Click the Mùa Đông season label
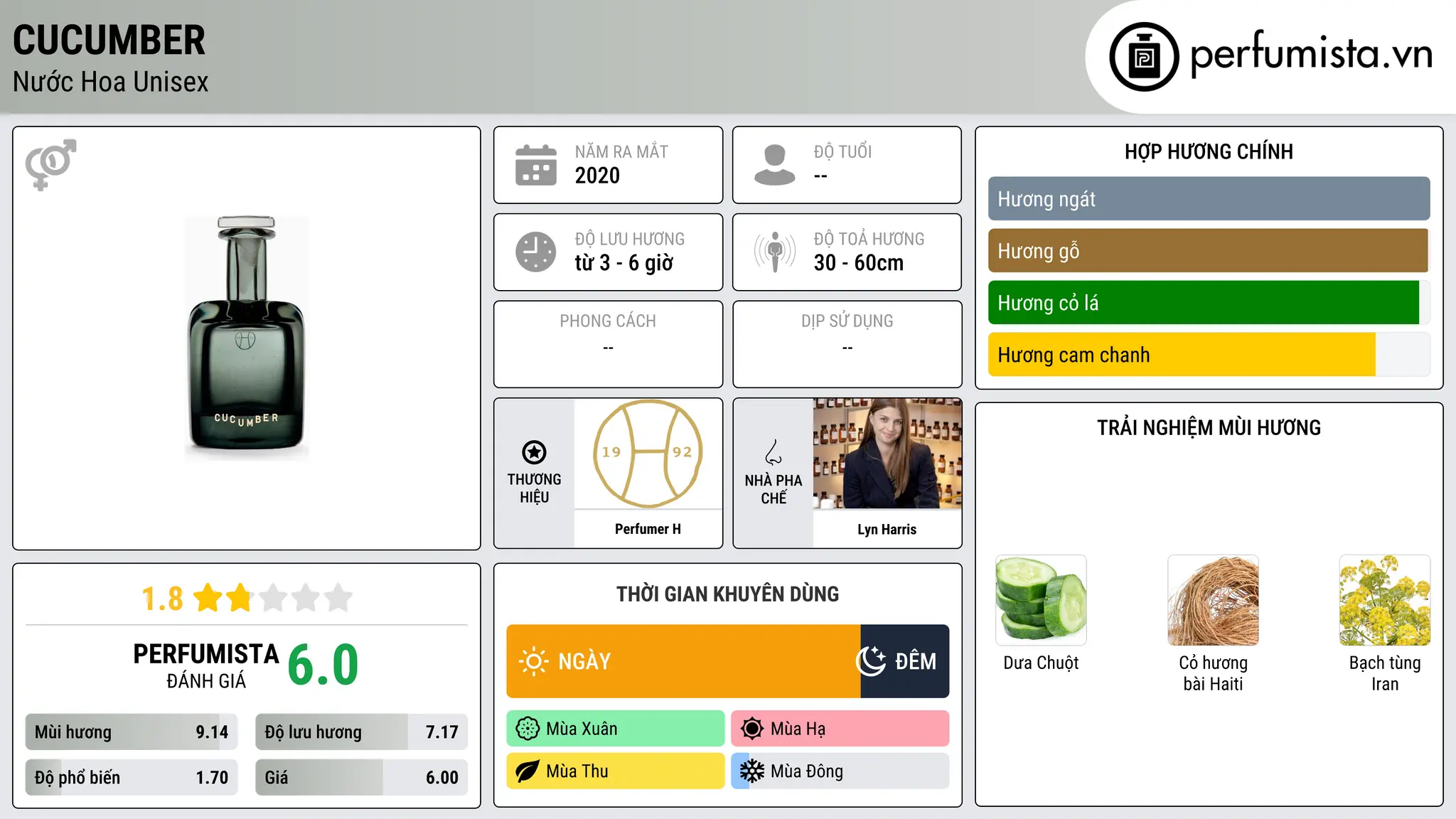Image resolution: width=1456 pixels, height=819 pixels. pyautogui.click(x=807, y=771)
